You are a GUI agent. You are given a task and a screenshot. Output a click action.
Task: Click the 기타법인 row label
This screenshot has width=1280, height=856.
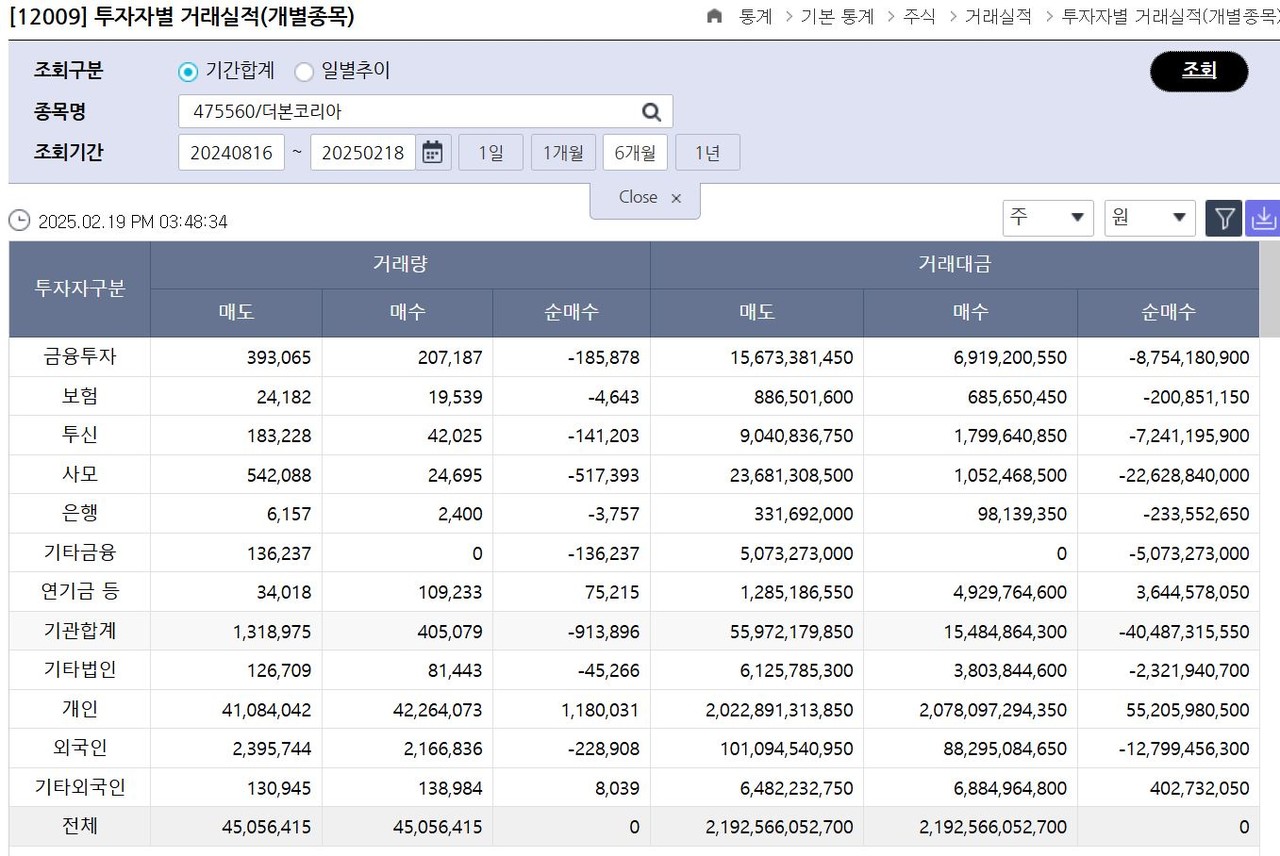tap(80, 670)
